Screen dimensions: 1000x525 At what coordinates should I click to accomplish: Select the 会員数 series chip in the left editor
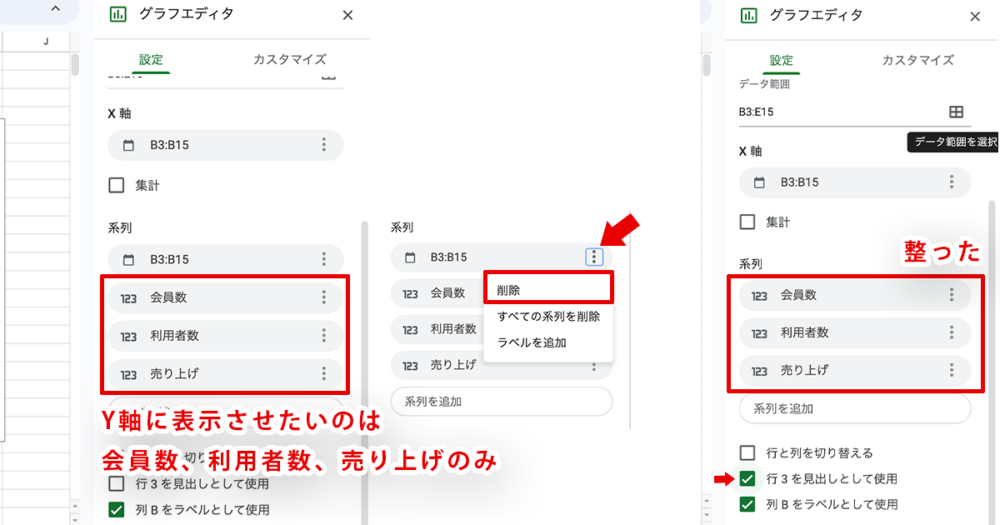pyautogui.click(x=226, y=297)
